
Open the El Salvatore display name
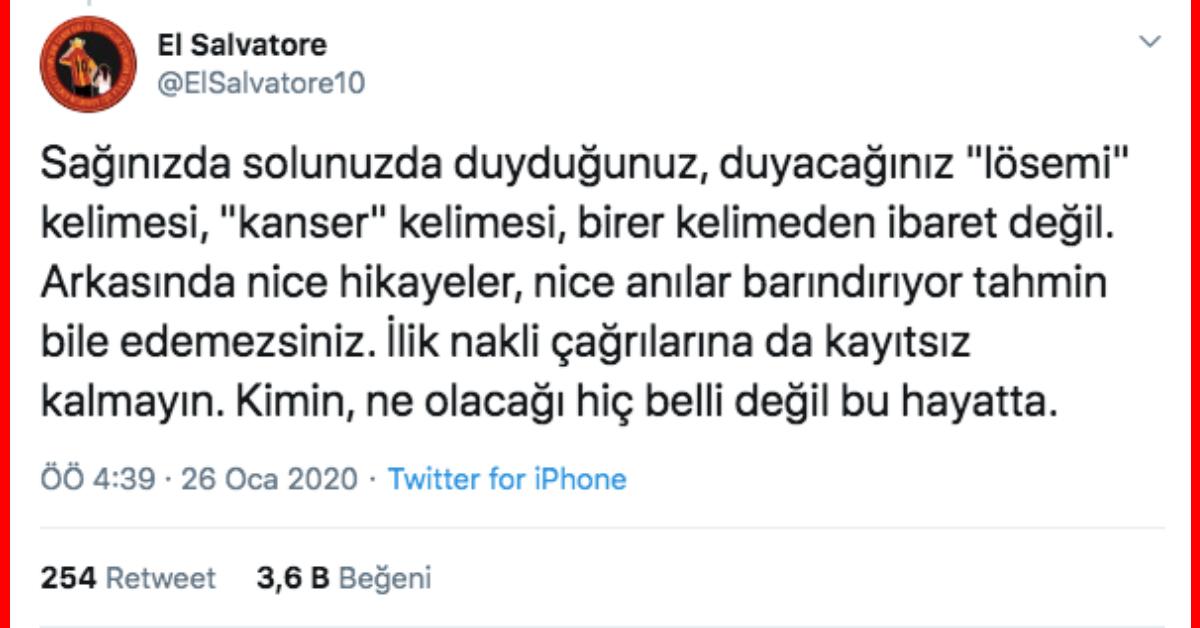[x=242, y=45]
